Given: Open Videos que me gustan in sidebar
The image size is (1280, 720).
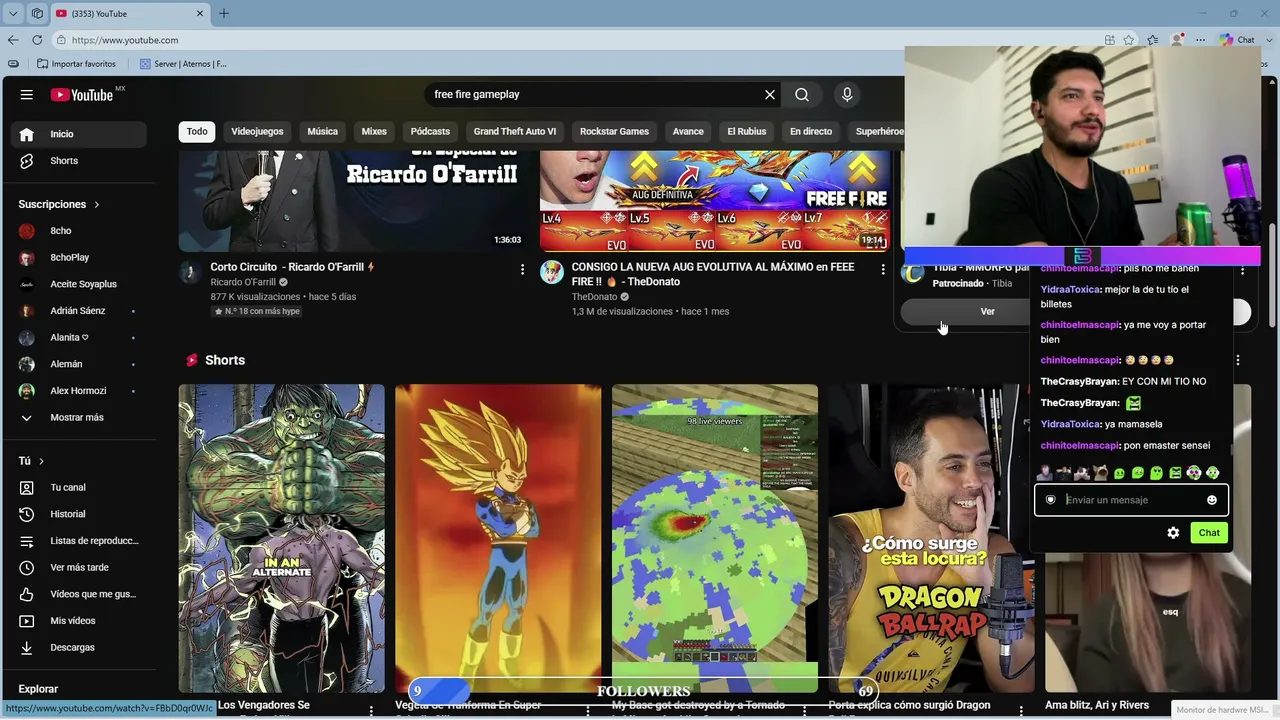Looking at the screenshot, I should 79,594.
